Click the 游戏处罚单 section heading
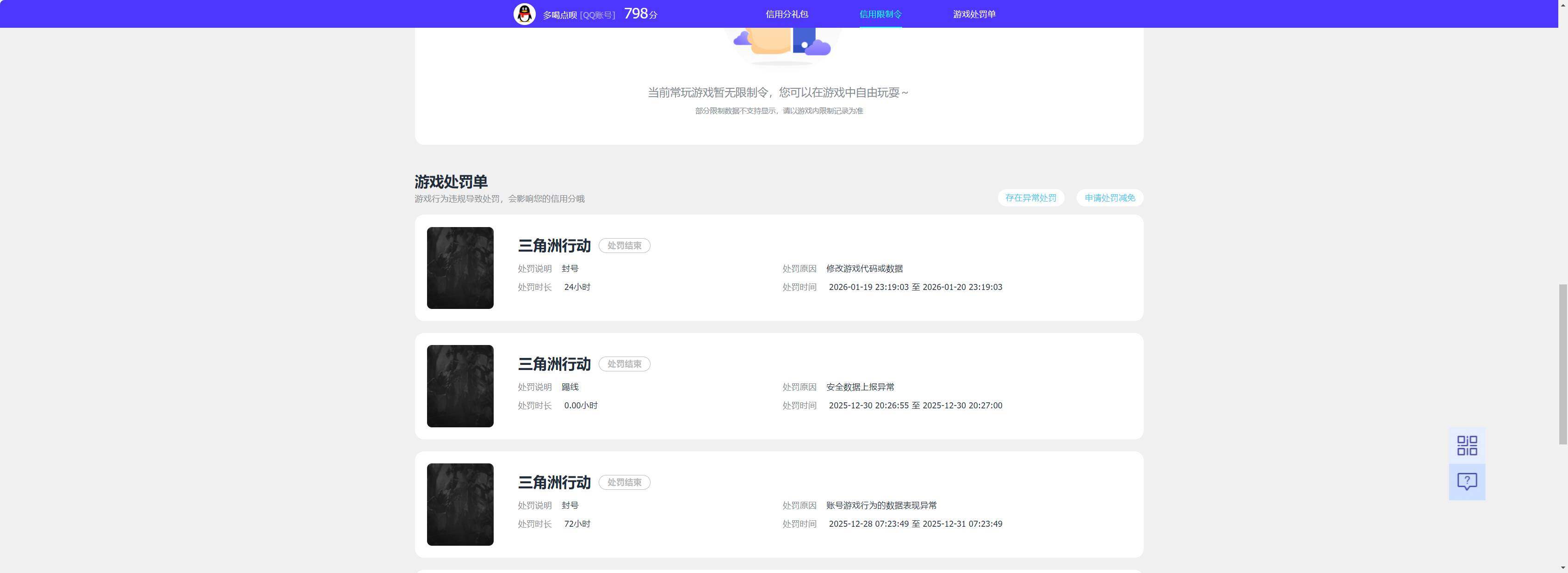The height and width of the screenshot is (573, 1568). point(451,181)
